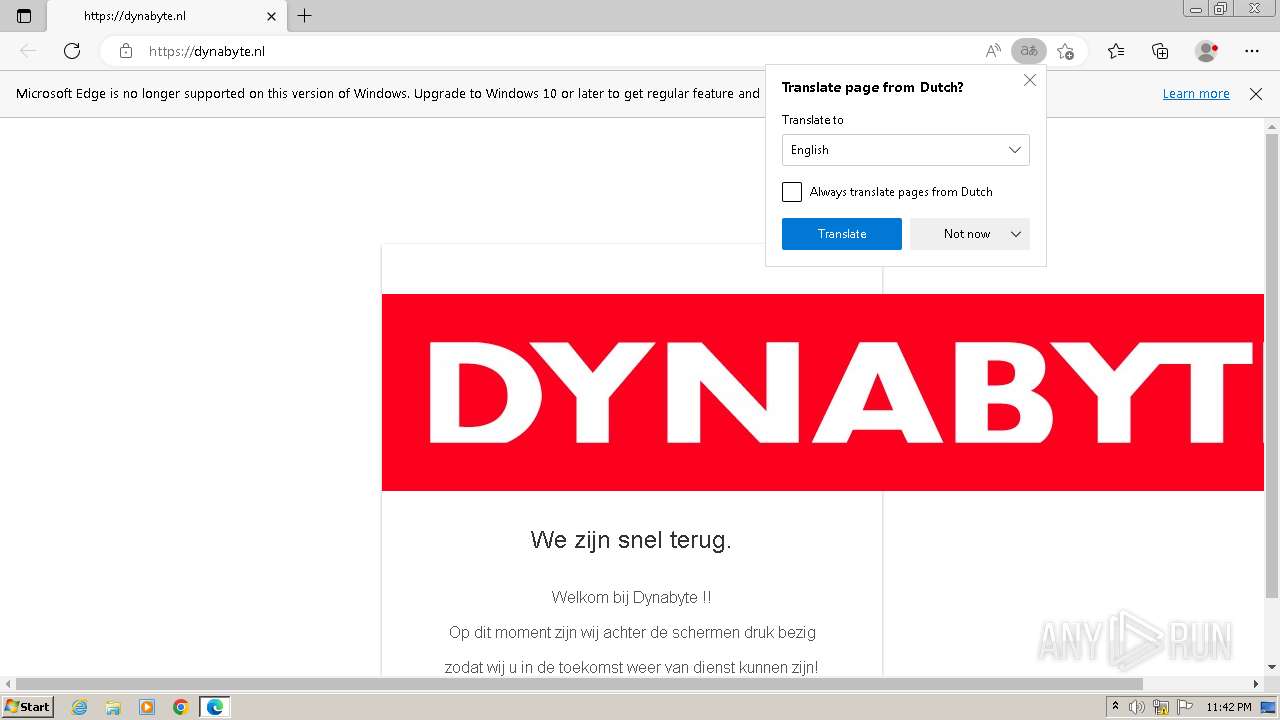The width and height of the screenshot is (1280, 720).
Task: Click the blue Translate button
Action: [842, 234]
